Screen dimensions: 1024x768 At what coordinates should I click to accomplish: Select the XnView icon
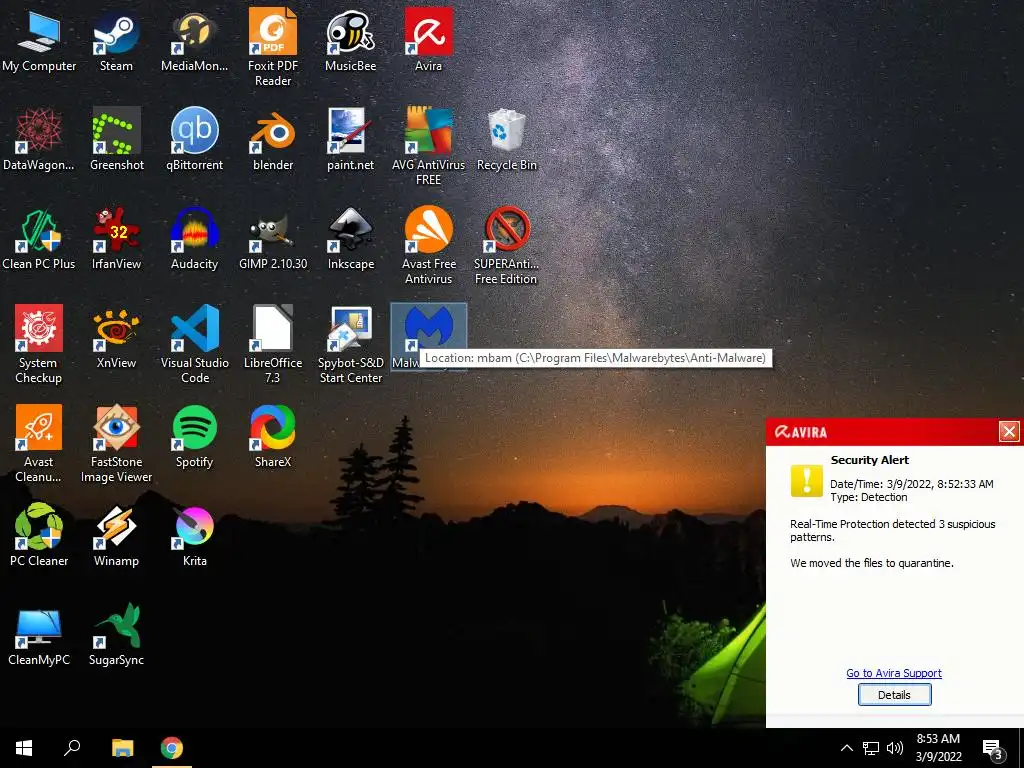point(116,338)
